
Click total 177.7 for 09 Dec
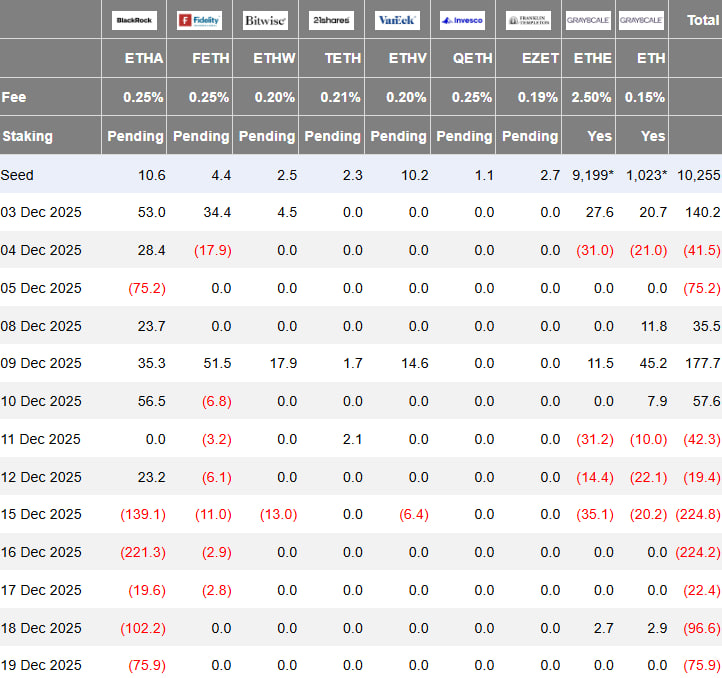tap(702, 363)
